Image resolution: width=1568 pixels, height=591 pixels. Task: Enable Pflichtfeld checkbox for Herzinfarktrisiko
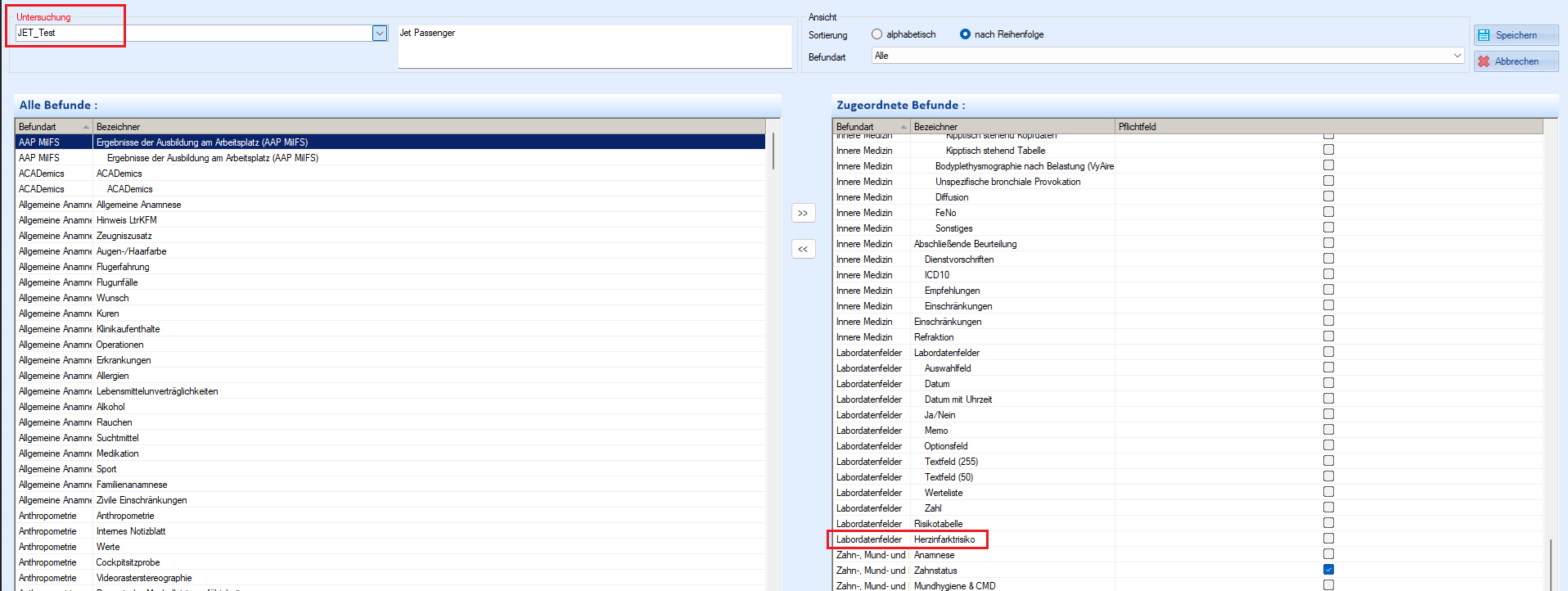point(1328,539)
